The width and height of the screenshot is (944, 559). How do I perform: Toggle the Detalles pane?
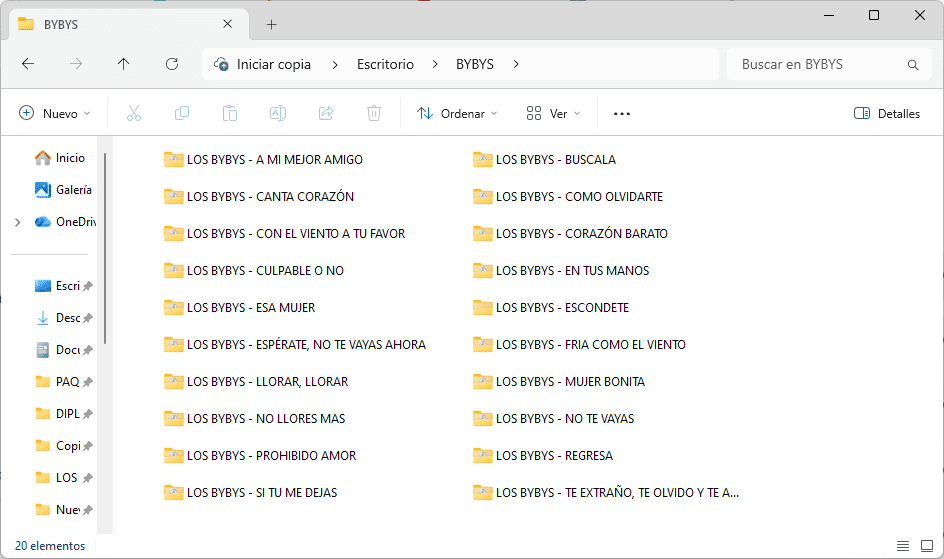[887, 114]
